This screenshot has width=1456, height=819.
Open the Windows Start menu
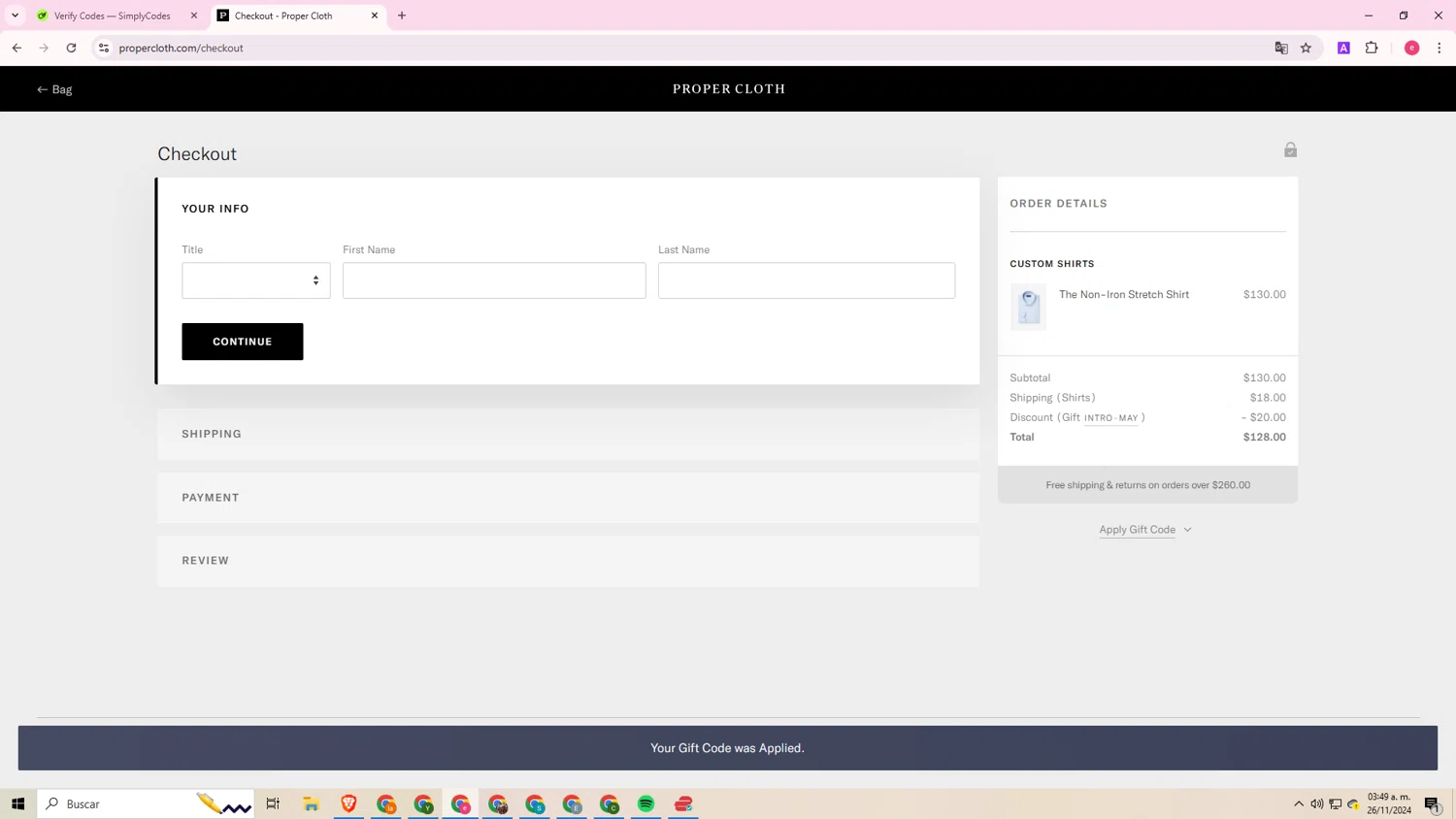click(17, 803)
